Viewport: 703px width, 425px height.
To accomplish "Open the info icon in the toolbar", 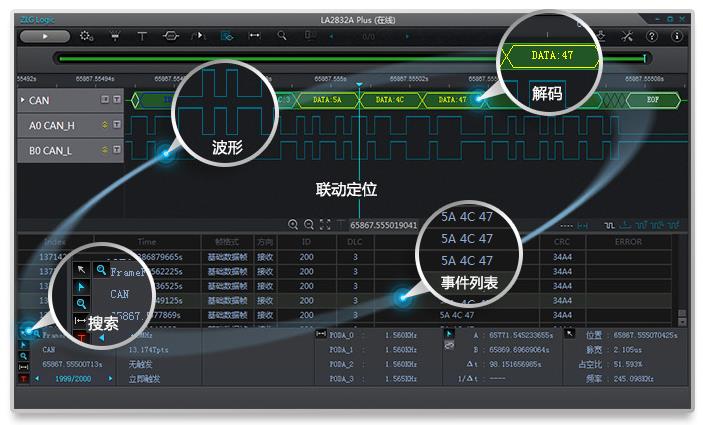I will point(677,36).
